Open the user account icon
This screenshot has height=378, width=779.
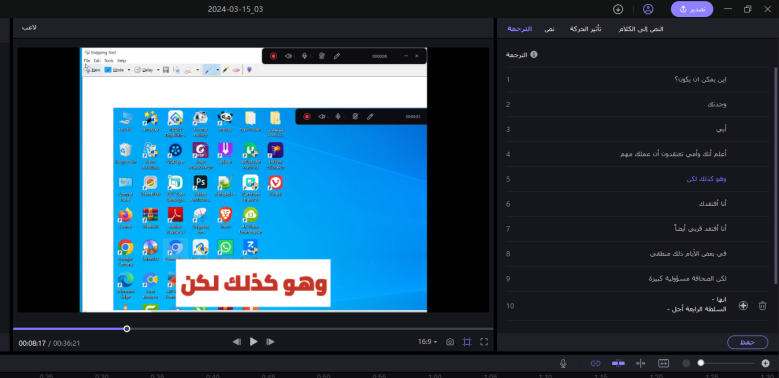[x=648, y=9]
